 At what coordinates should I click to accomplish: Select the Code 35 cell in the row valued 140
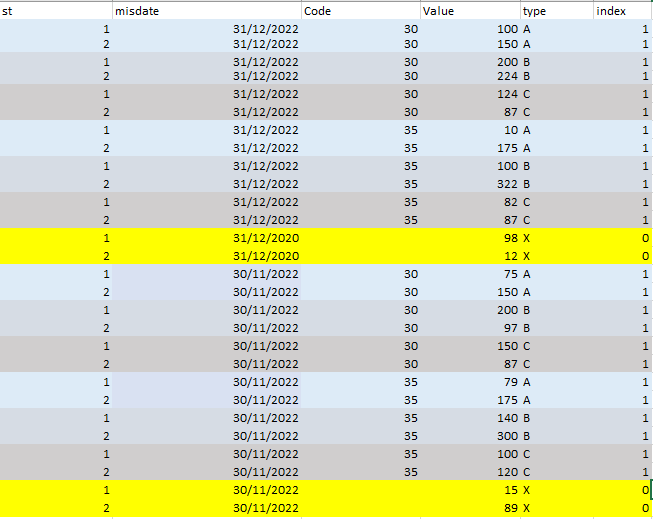(361, 418)
